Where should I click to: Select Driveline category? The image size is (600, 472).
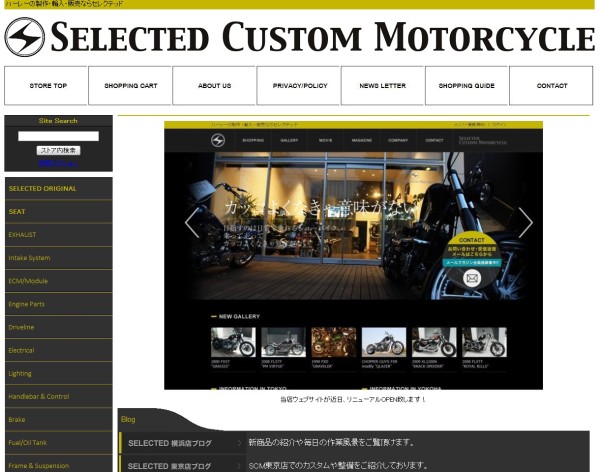coord(59,327)
